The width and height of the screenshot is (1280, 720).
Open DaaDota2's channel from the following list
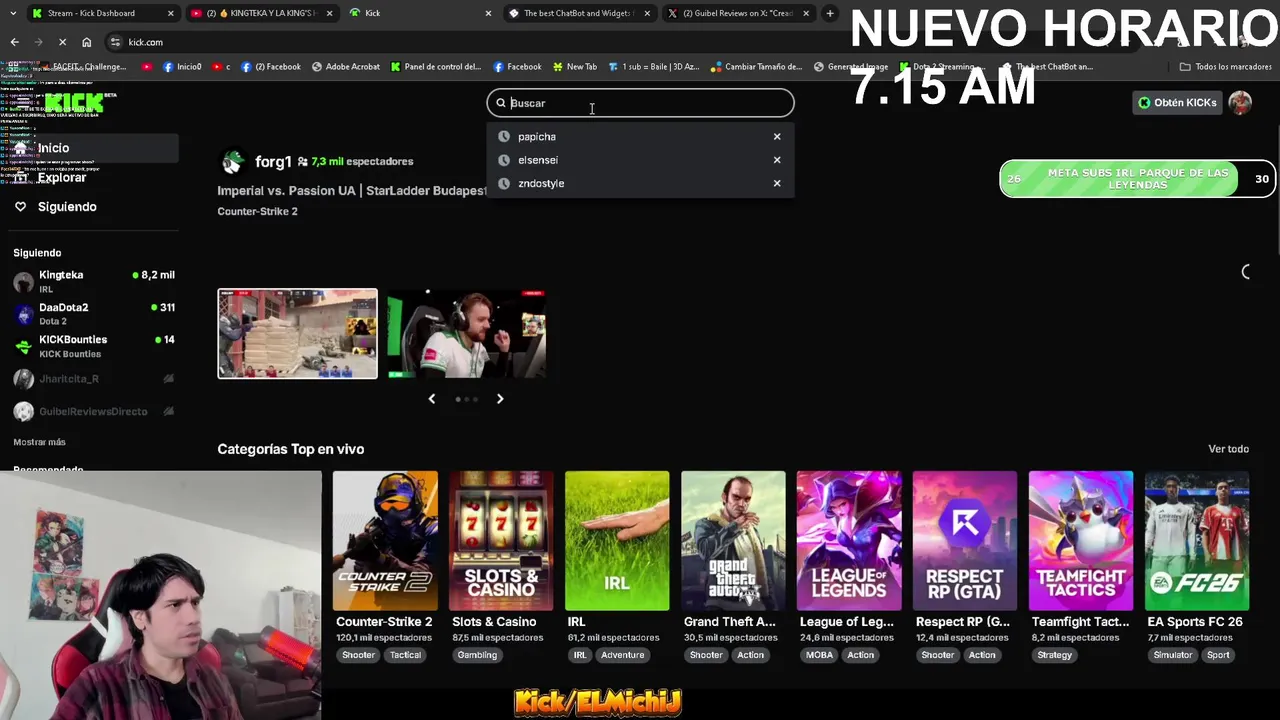click(x=93, y=314)
